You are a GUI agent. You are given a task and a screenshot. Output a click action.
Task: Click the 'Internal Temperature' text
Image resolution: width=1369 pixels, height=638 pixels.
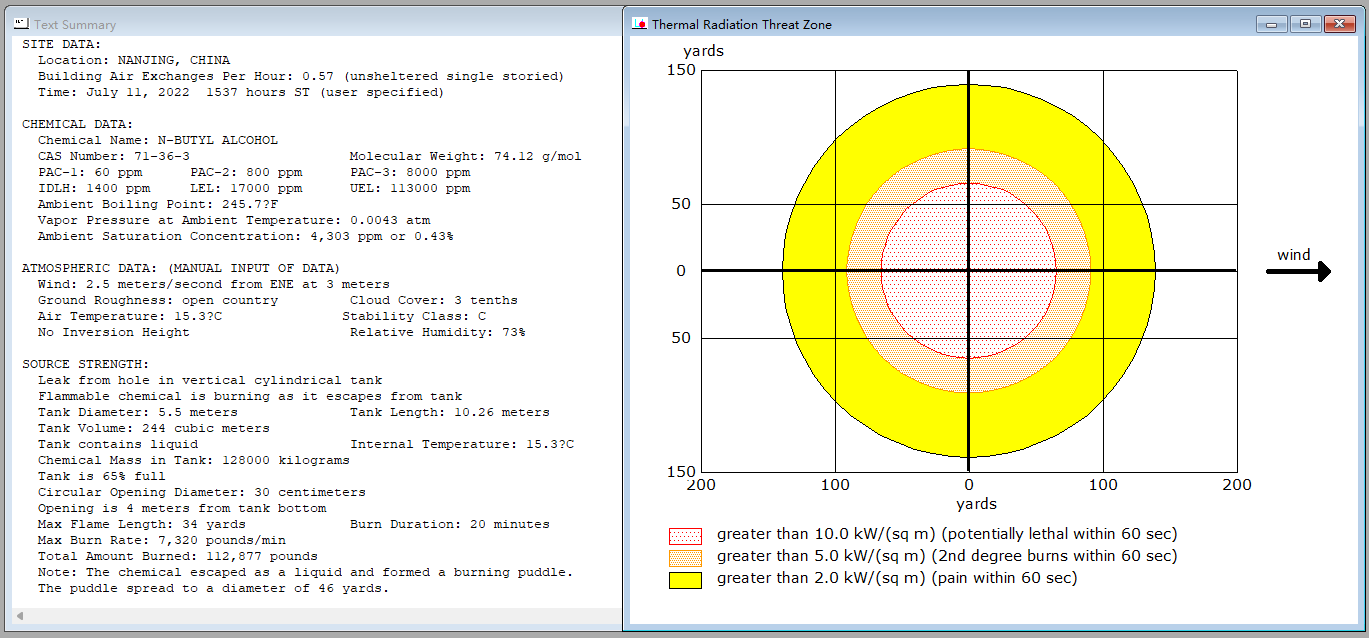click(462, 444)
